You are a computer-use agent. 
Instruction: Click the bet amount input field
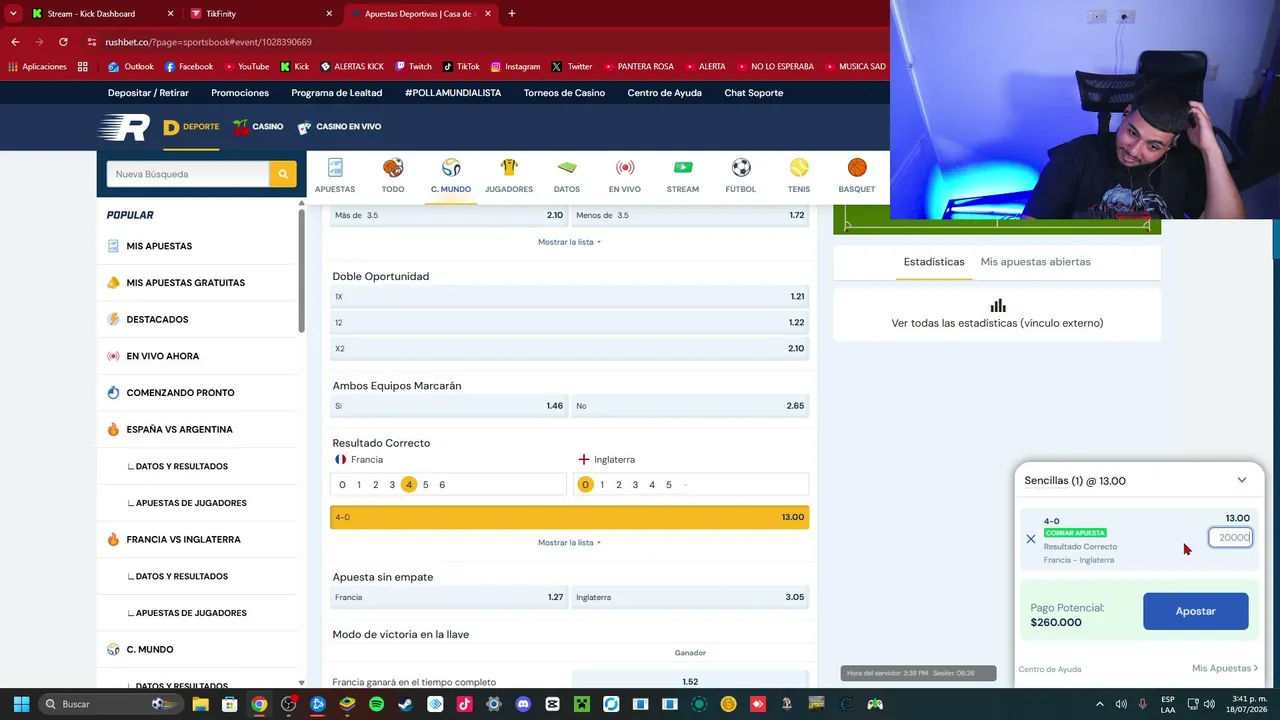point(1230,538)
